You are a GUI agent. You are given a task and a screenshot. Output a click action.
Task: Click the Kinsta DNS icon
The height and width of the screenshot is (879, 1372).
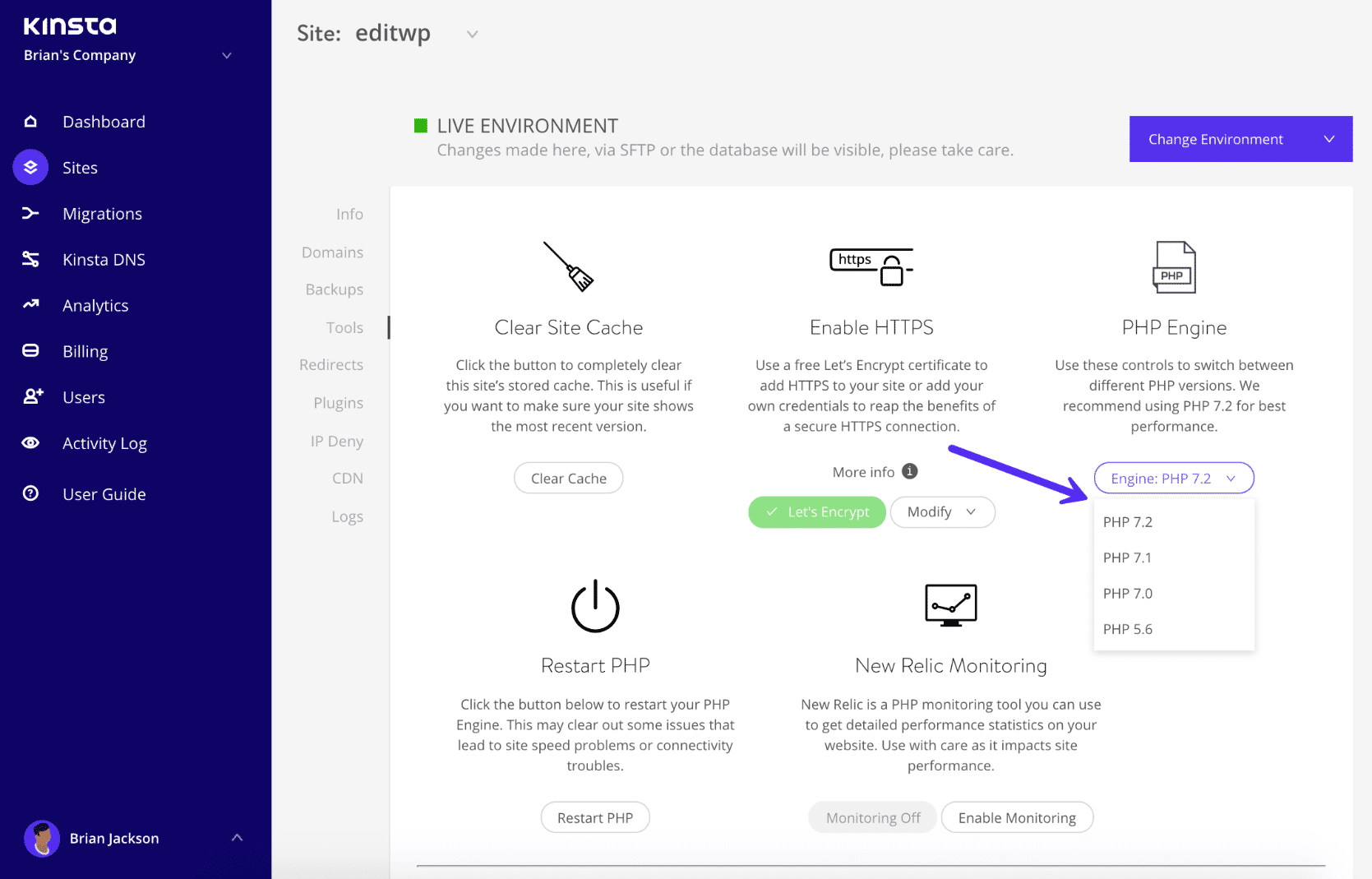coord(30,260)
